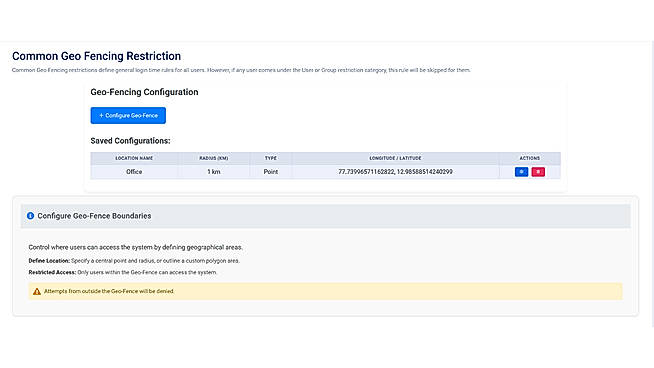Click the LONGITUDE / LATITUDE column header
This screenshot has width=654, height=368.
tap(395, 158)
